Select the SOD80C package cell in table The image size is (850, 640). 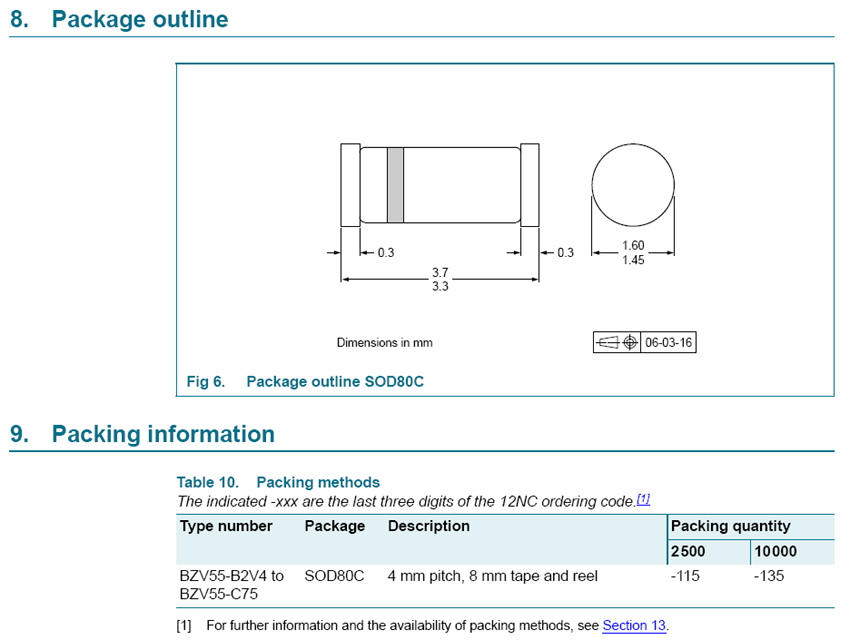(x=334, y=576)
